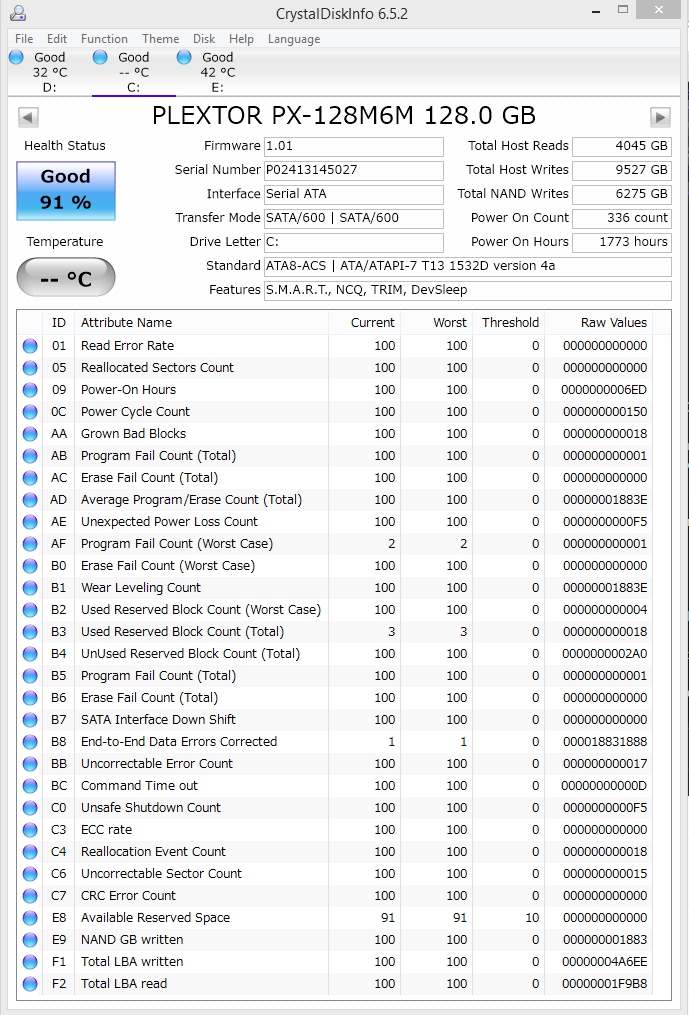Click the Current column header

coord(365,322)
